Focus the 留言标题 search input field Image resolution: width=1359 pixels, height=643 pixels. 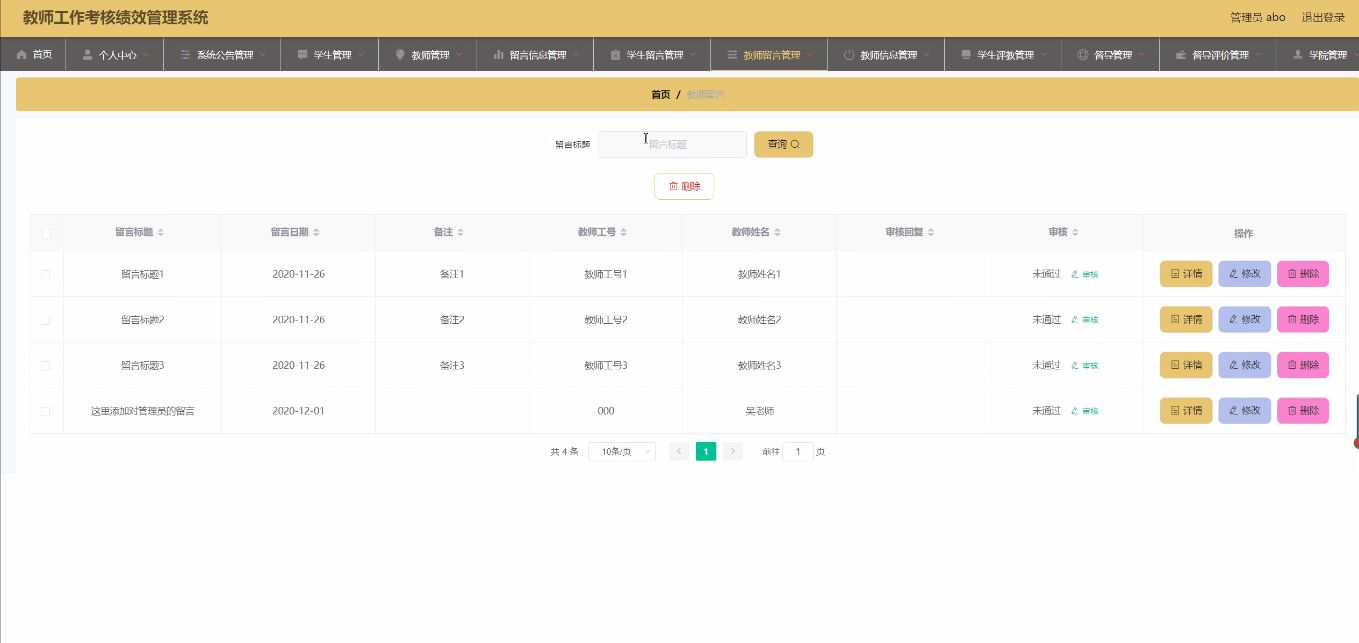point(673,144)
